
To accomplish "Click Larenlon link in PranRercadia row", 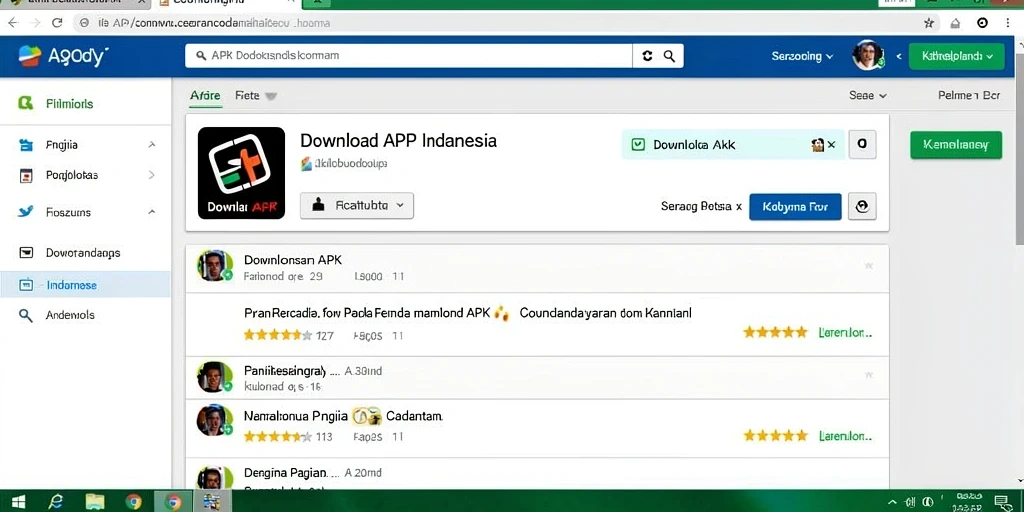I will [845, 332].
